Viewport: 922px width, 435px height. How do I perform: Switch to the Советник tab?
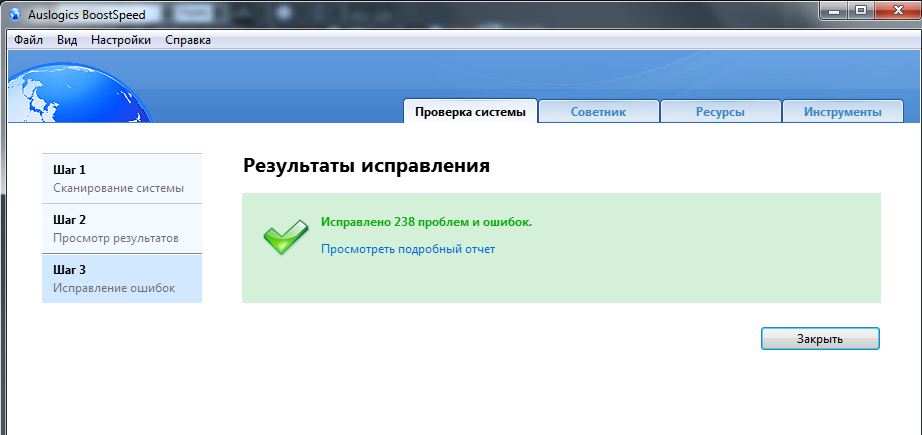pos(599,112)
